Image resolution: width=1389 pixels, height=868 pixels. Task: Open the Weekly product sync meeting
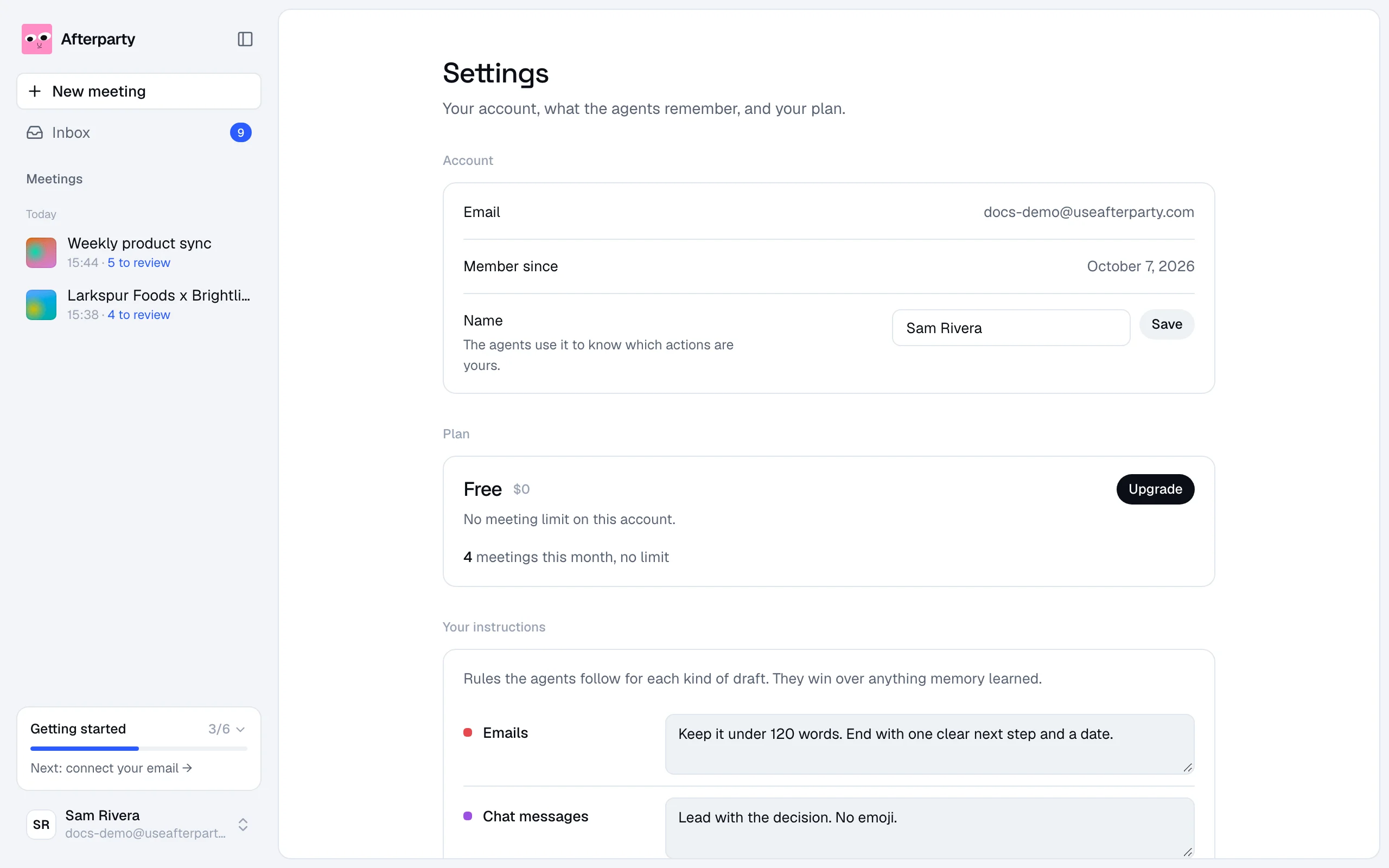pos(139,253)
